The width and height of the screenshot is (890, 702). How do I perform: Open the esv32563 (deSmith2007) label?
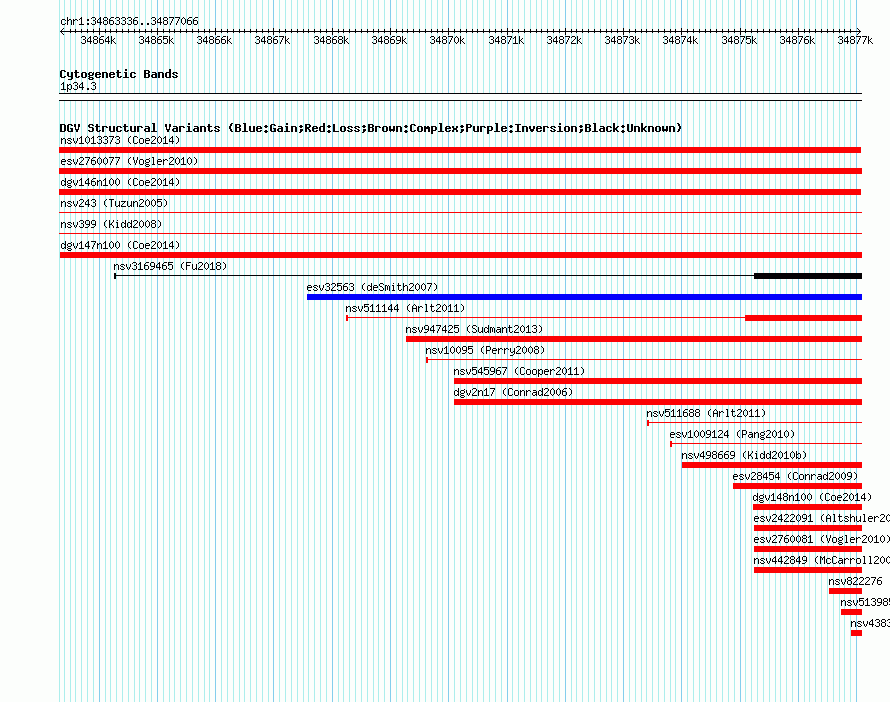click(372, 287)
